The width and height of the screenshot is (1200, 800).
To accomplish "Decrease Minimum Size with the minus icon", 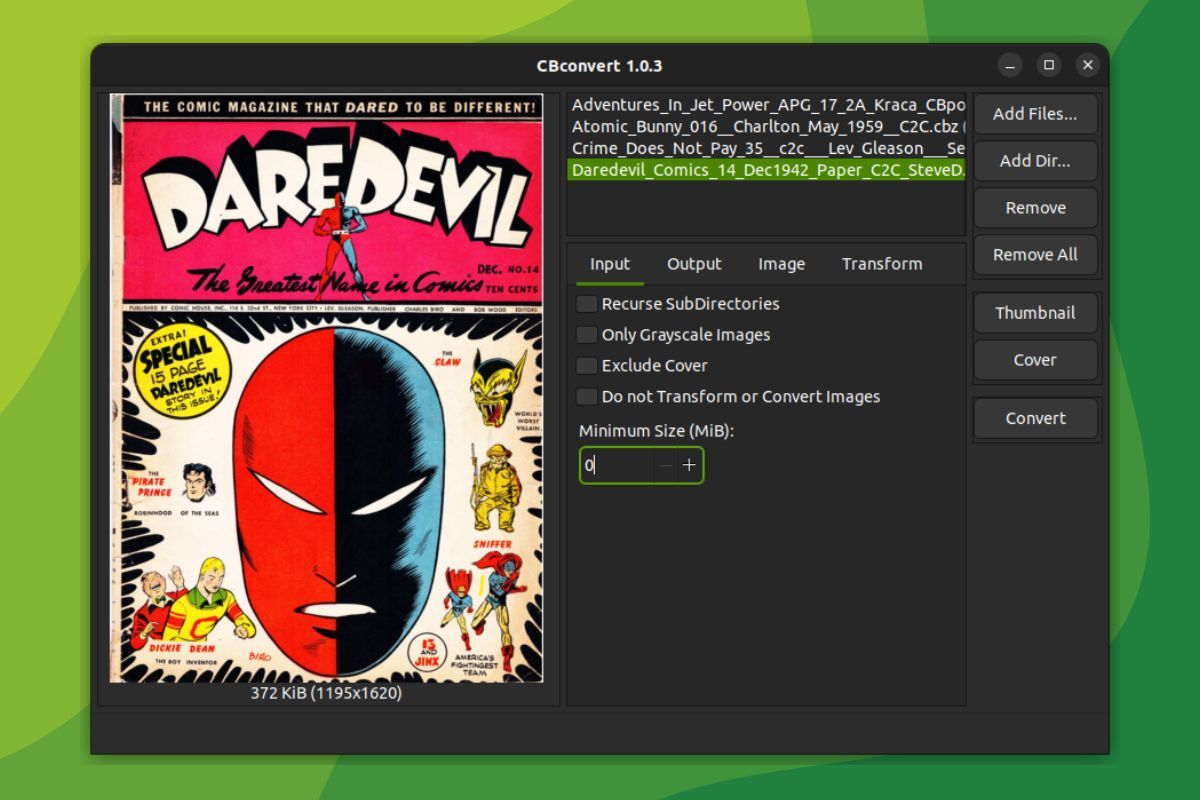I will coord(664,465).
